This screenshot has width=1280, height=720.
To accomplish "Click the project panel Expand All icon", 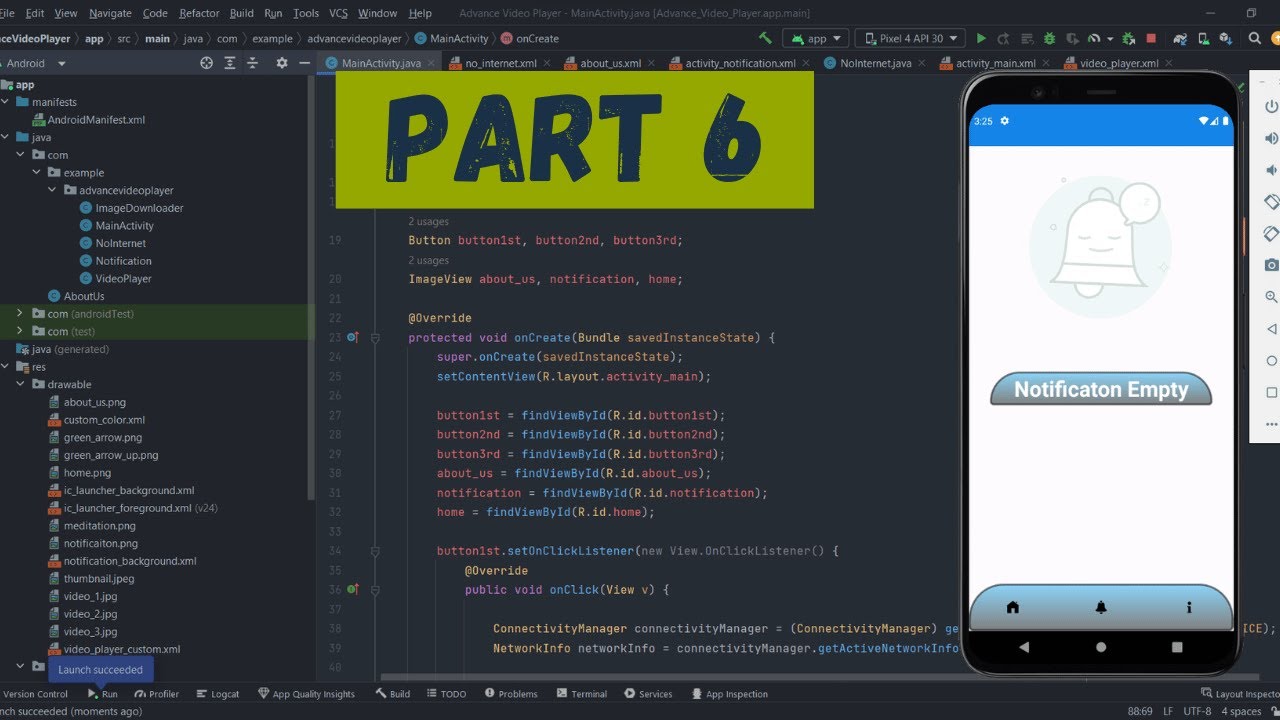I will coord(232,63).
